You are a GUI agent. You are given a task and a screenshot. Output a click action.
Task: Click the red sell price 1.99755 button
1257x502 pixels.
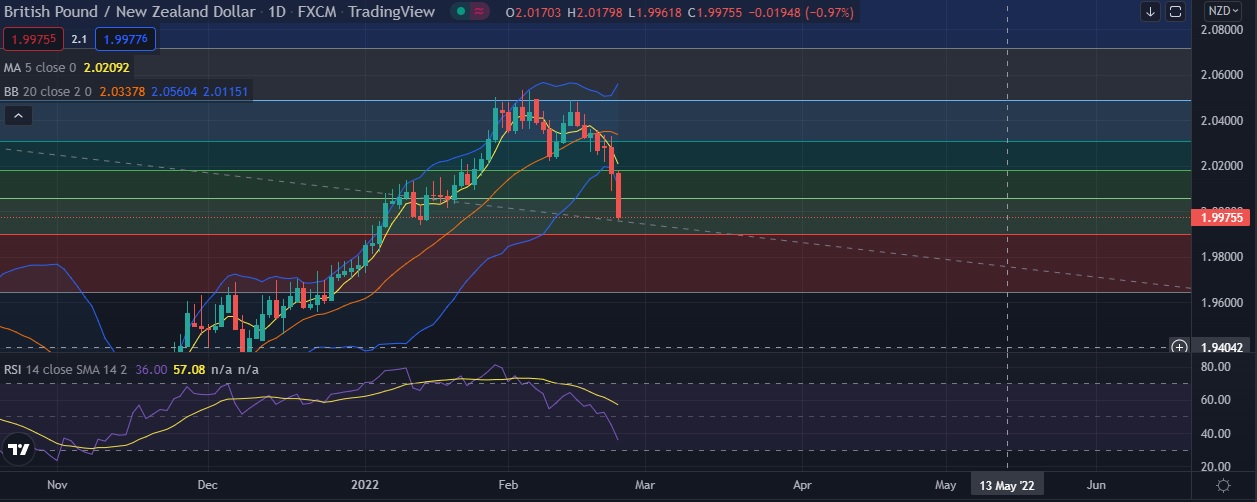tap(34, 39)
